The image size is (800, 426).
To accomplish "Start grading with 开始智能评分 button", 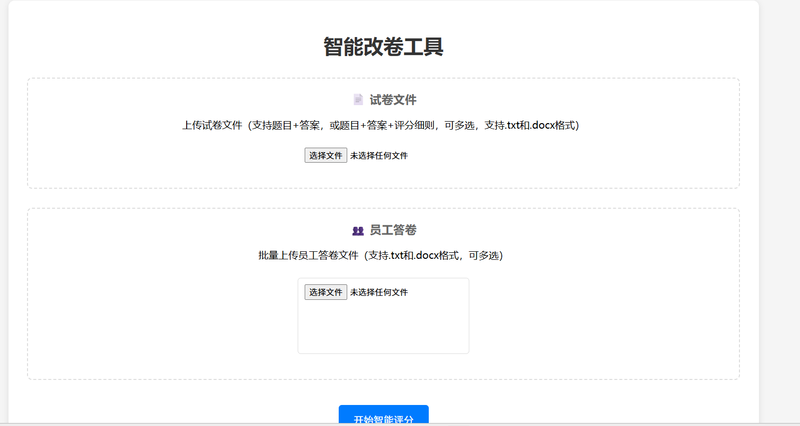I will (384, 415).
